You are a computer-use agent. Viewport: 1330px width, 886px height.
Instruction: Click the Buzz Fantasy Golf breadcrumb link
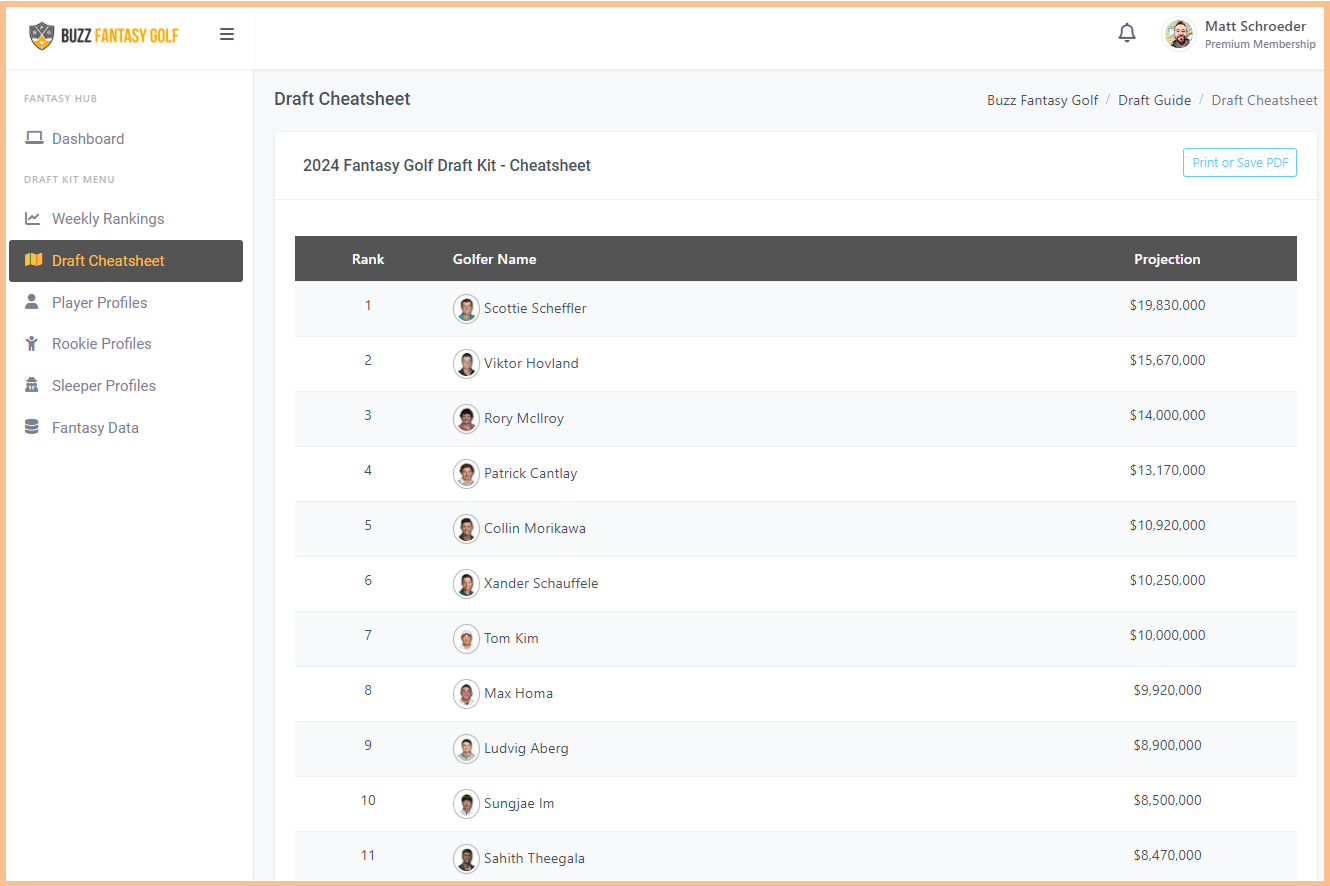click(1042, 100)
